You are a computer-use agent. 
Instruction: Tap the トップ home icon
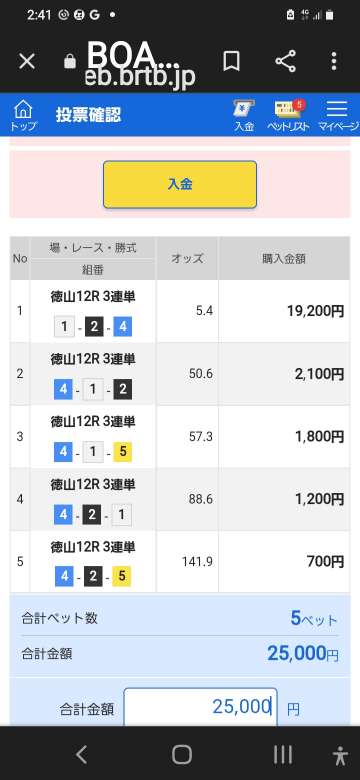(23, 115)
